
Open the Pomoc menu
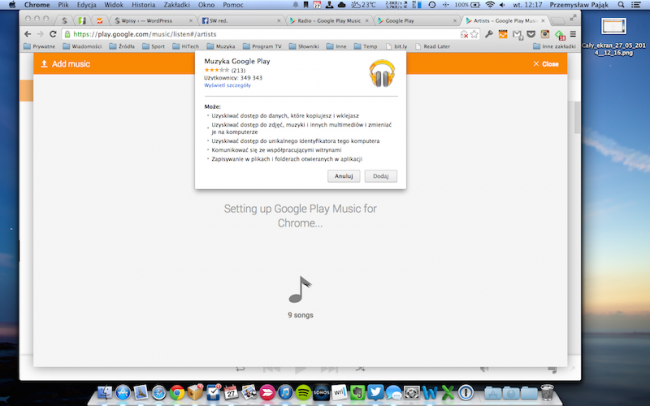tap(233, 5)
